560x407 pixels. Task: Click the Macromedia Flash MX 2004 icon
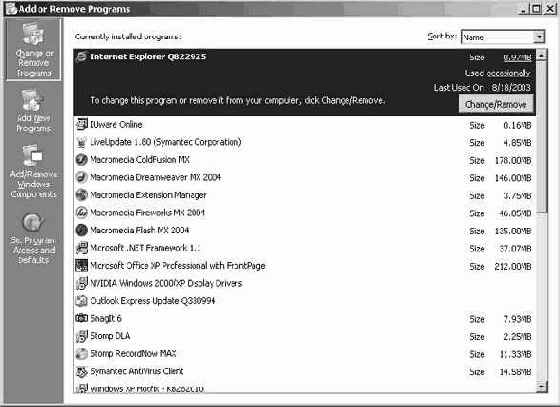coord(81,230)
